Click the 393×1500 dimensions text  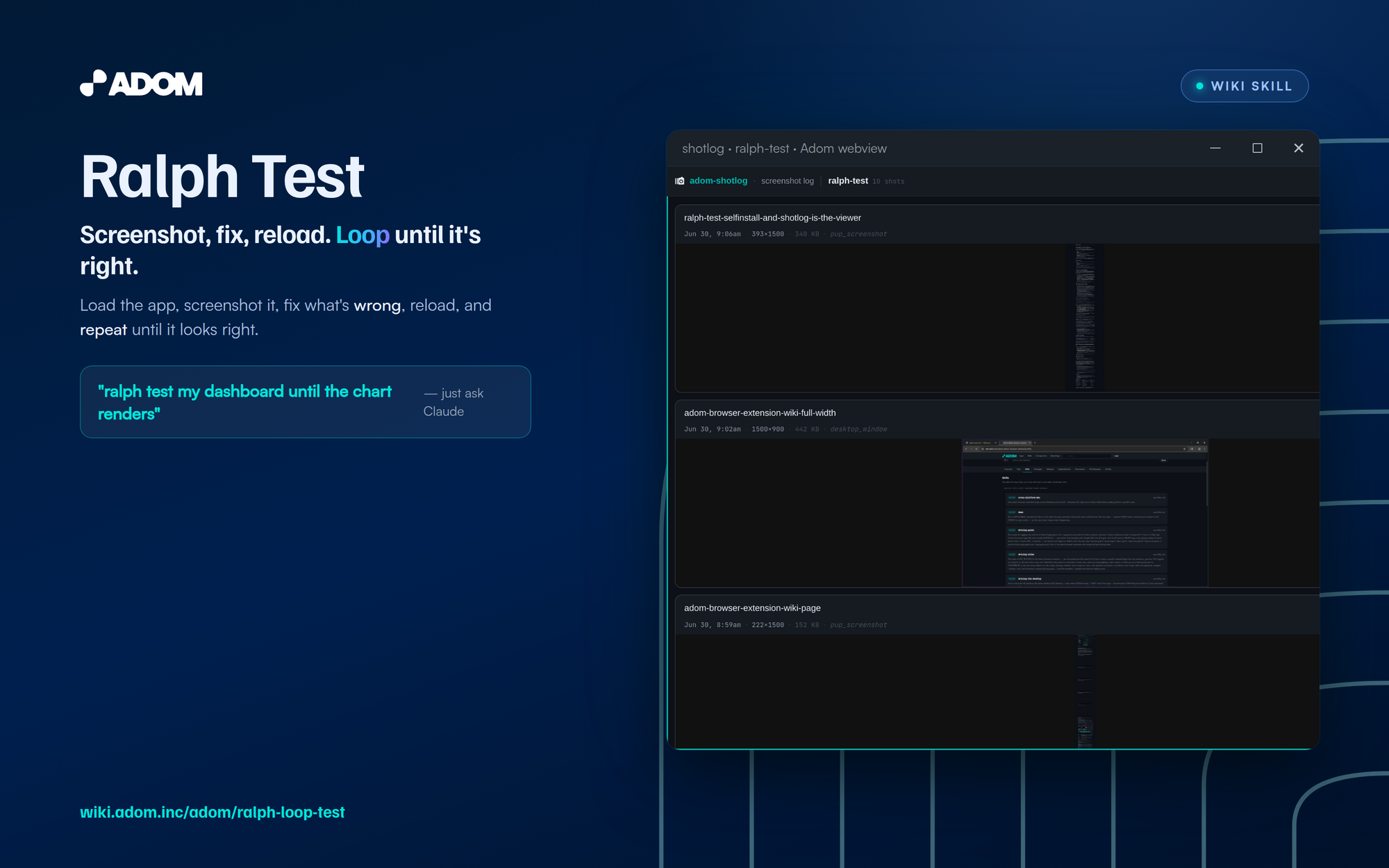[767, 234]
